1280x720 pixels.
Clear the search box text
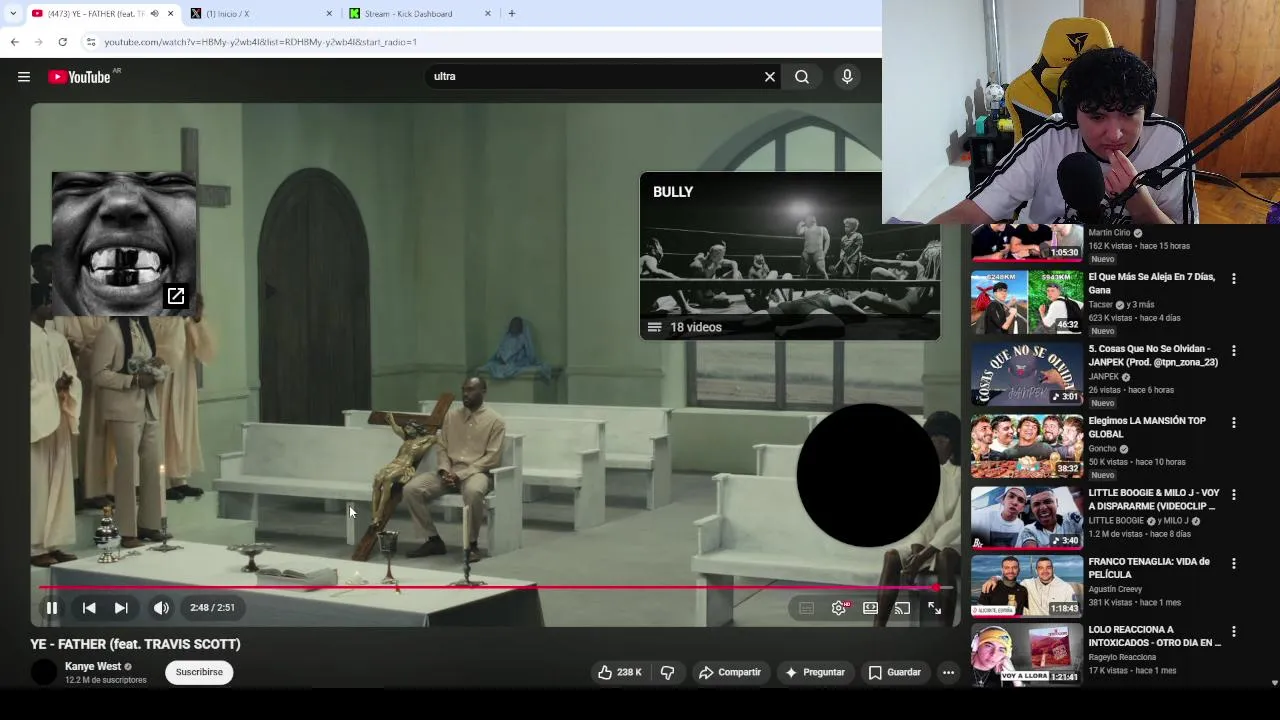(770, 76)
